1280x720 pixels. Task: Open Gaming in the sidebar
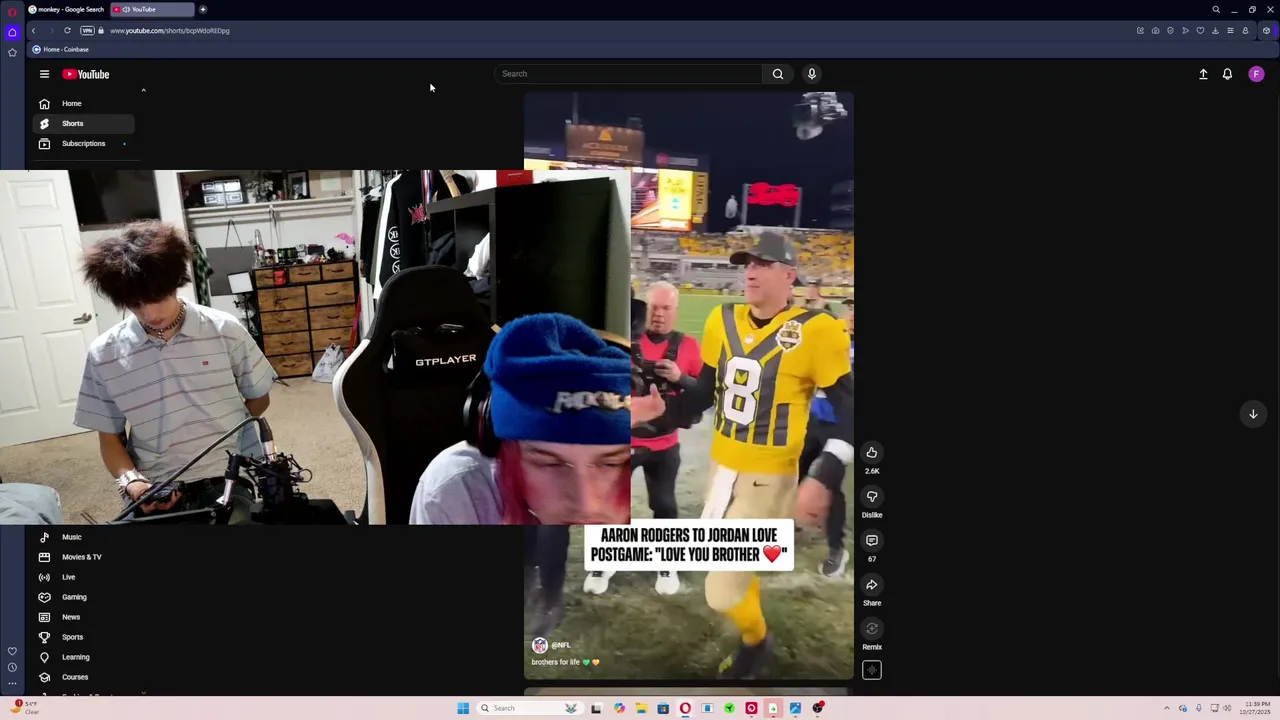(84, 597)
